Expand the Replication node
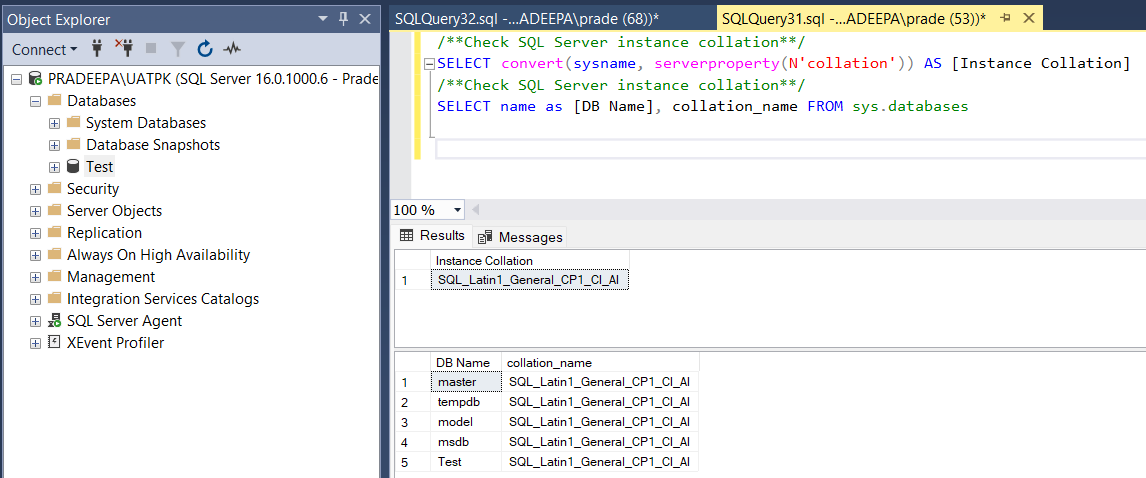The image size is (1146, 478). click(35, 233)
